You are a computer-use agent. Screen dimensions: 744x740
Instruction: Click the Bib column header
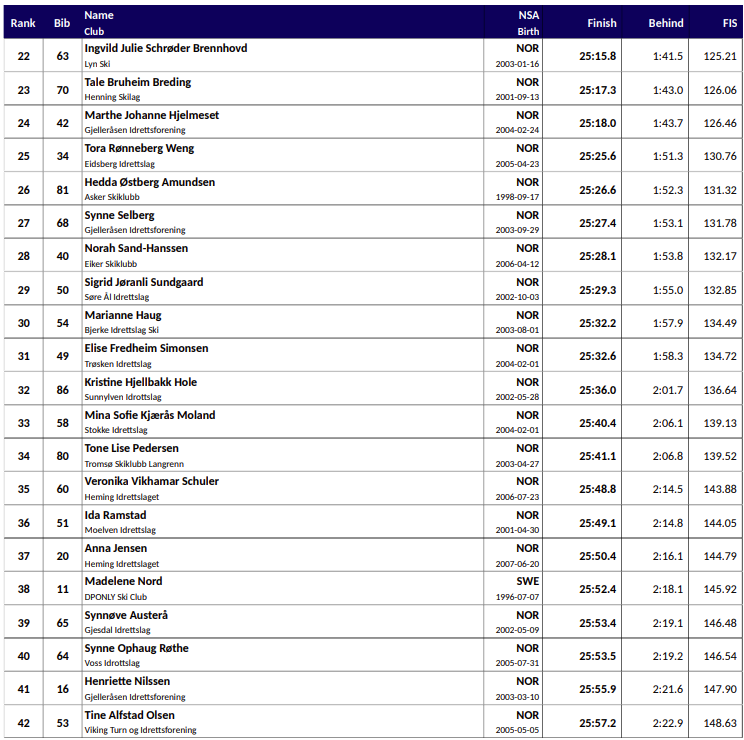tap(62, 23)
